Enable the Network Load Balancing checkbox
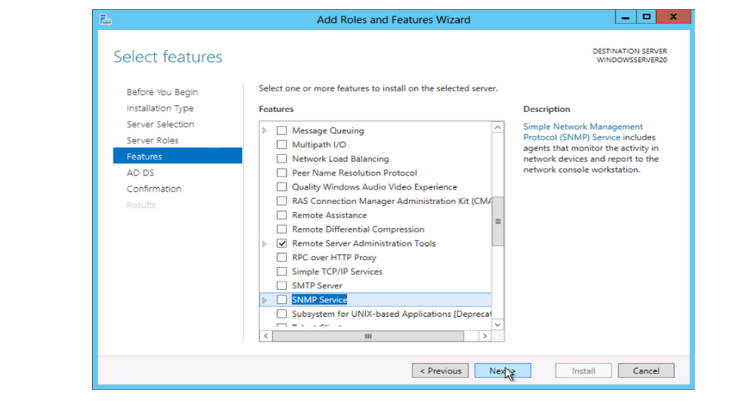739x402 pixels. pyautogui.click(x=282, y=159)
